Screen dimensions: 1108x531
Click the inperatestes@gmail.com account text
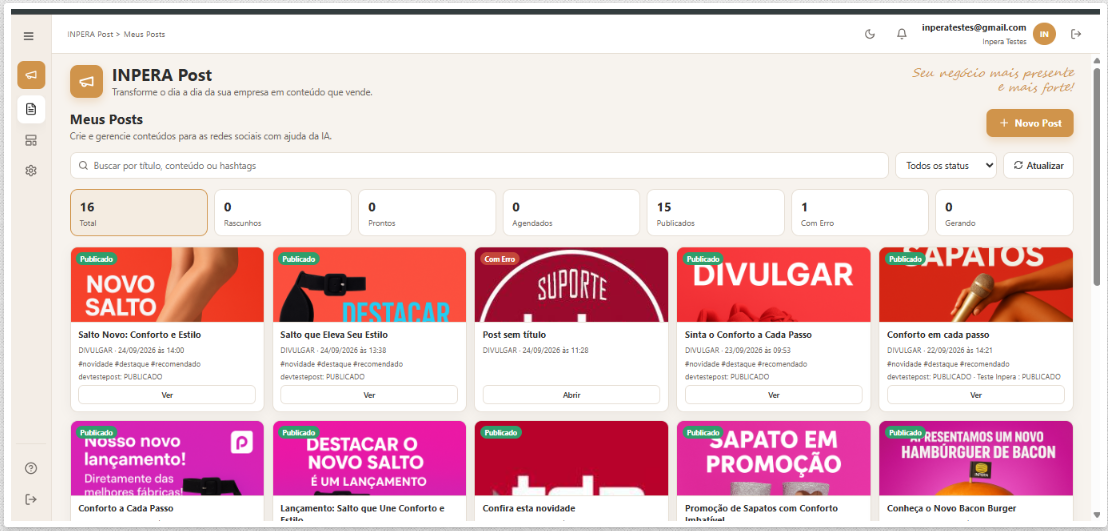[x=974, y=28]
